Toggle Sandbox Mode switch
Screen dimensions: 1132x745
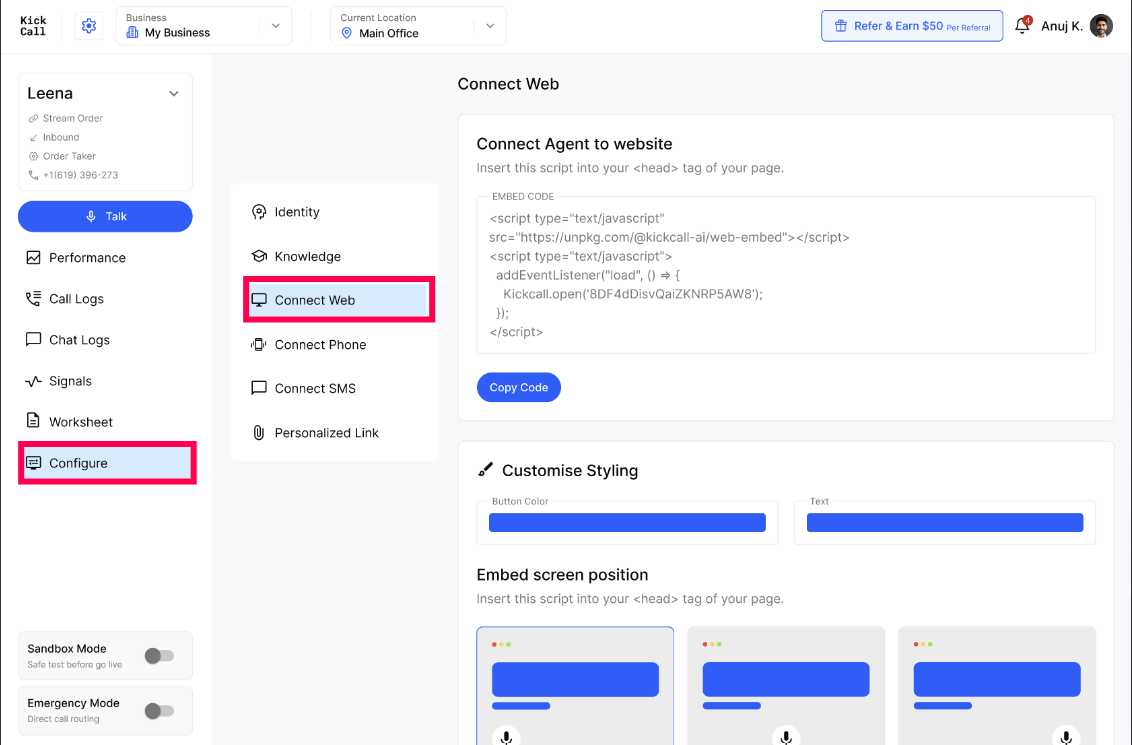click(159, 655)
